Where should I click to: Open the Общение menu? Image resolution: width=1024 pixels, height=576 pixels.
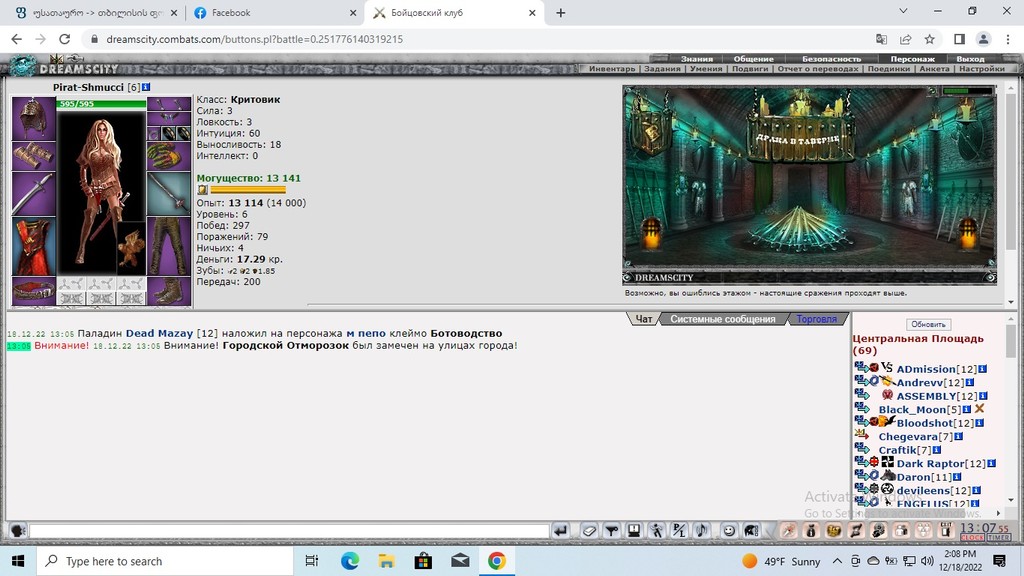[753, 59]
